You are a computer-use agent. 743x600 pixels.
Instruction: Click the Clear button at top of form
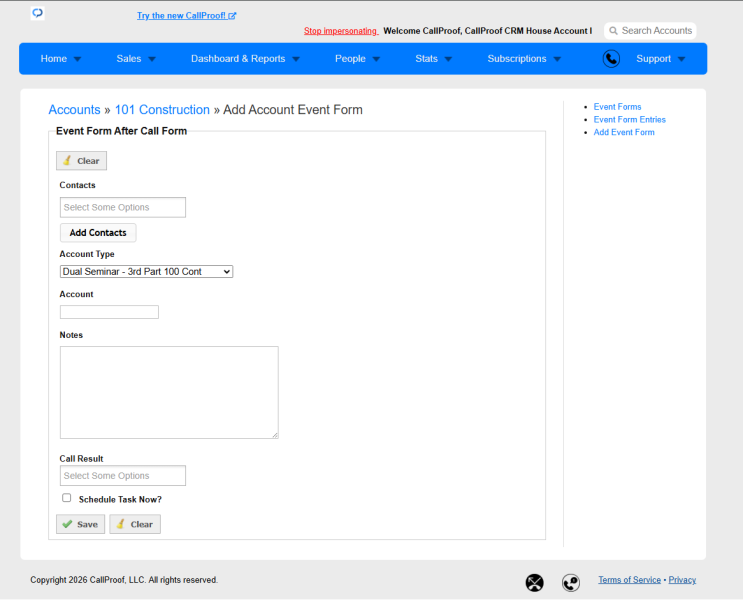(x=82, y=161)
